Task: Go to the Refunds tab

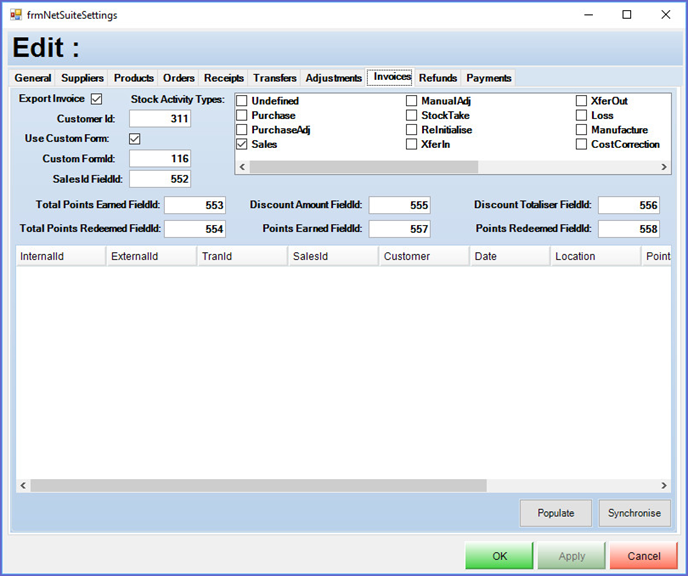Action: pyautogui.click(x=438, y=78)
